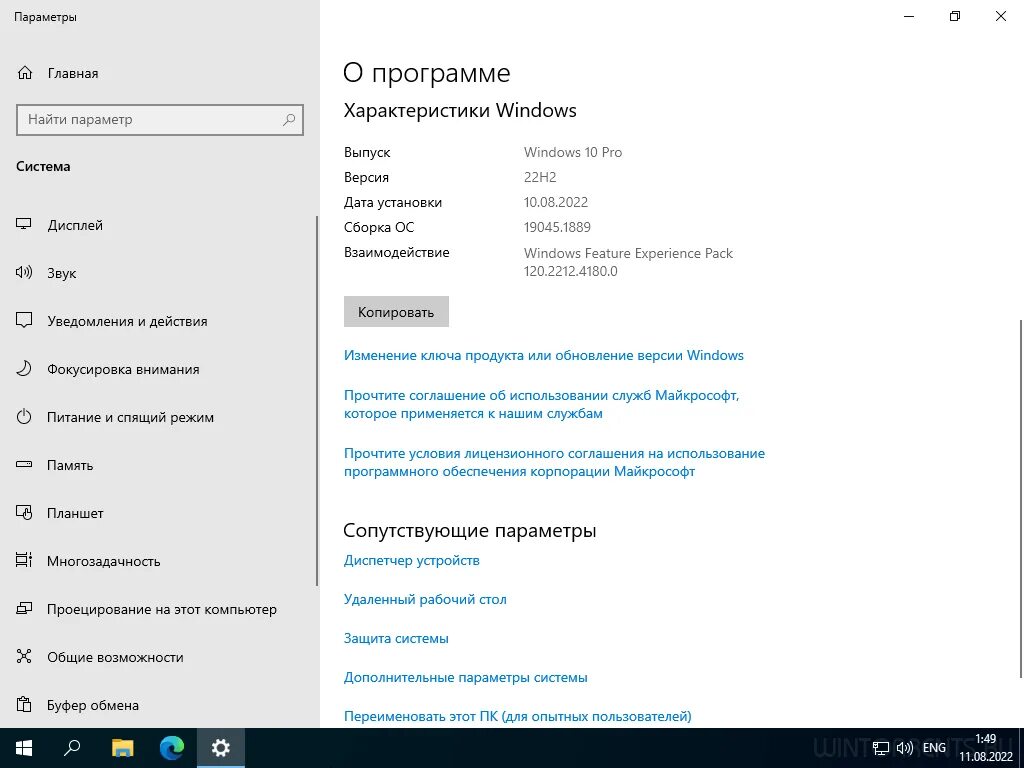Open Многозадачность settings section

click(x=103, y=561)
